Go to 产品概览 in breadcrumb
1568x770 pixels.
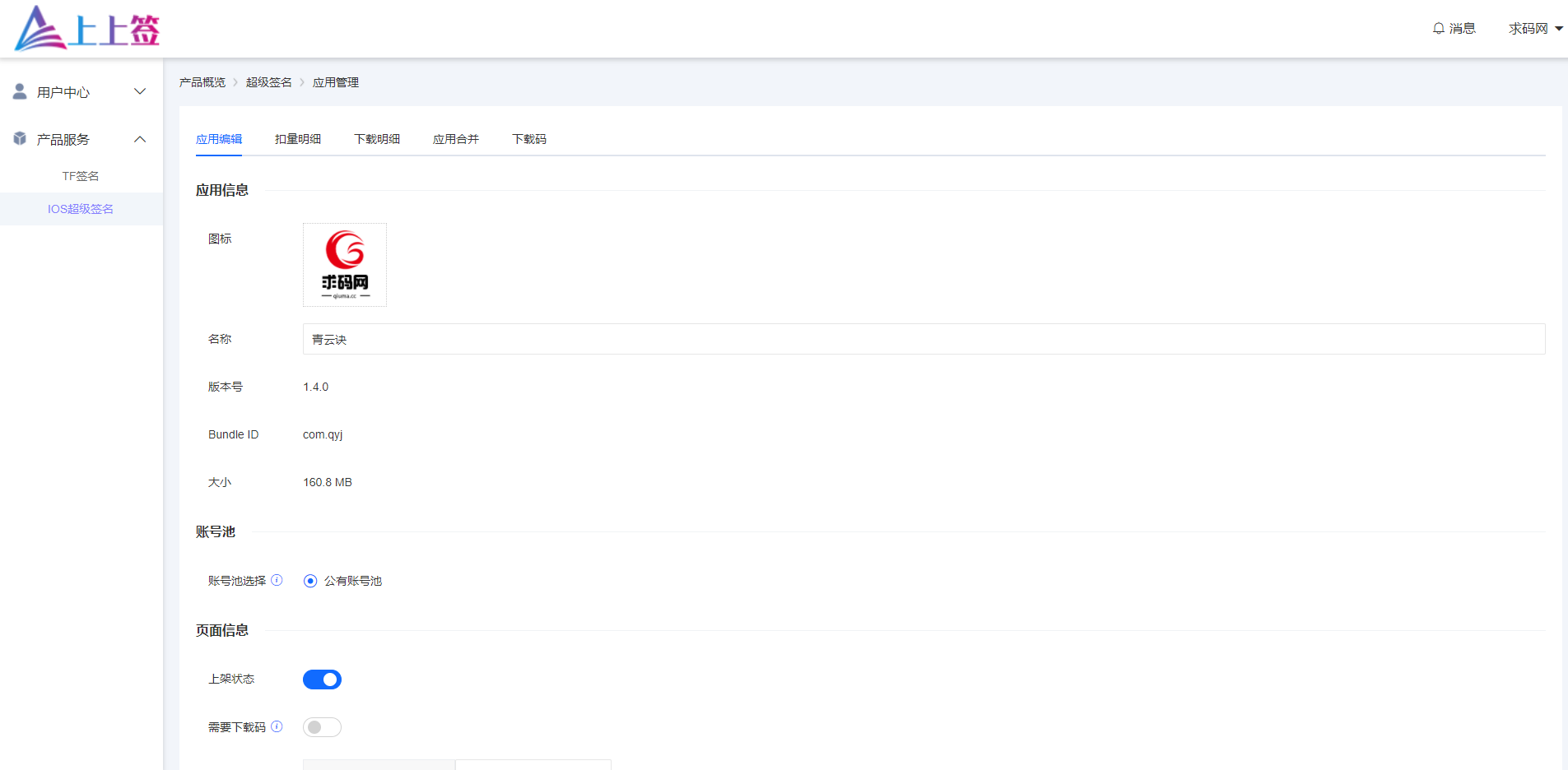tap(202, 82)
